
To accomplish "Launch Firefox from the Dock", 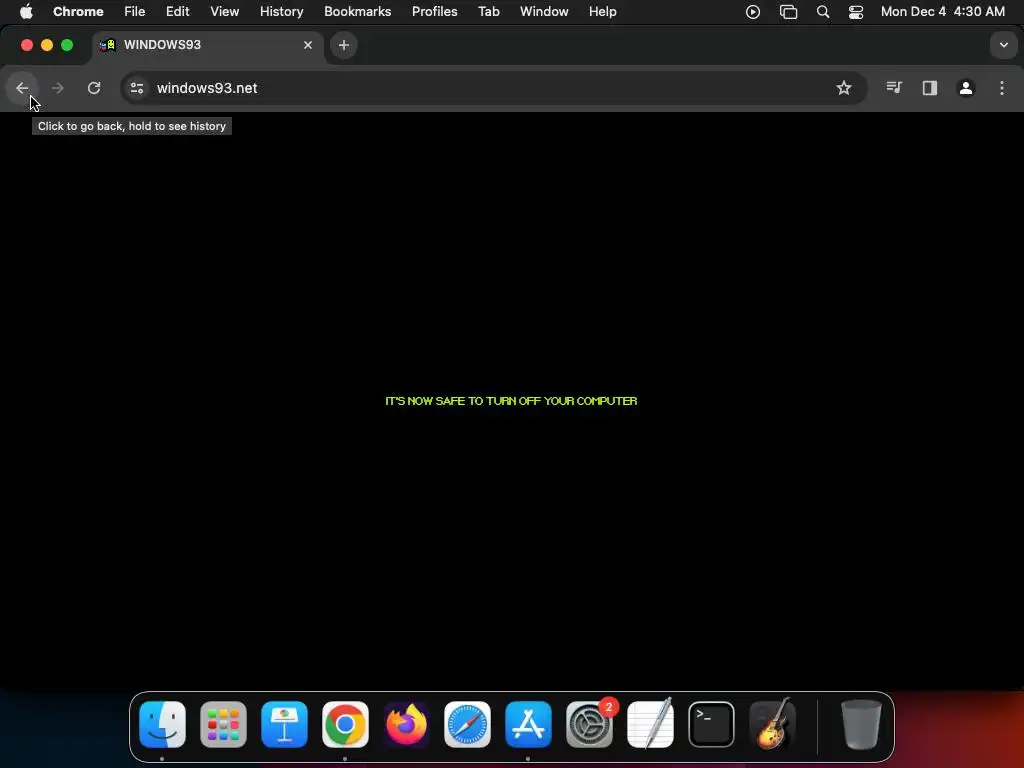I will [x=406, y=724].
